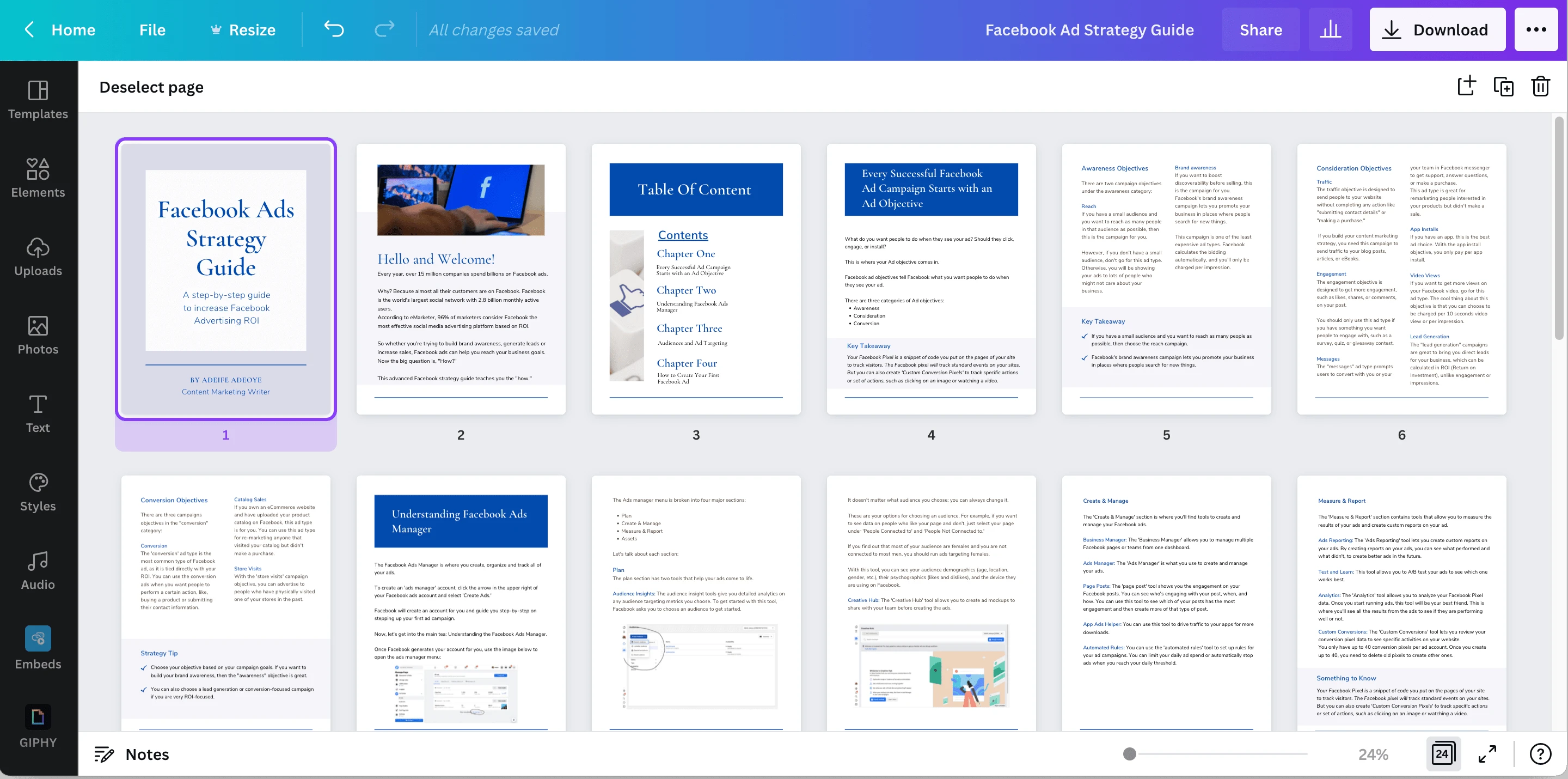Enter fullscreen with the expand arrows icon
Image resolution: width=1568 pixels, height=779 pixels.
pos(1487,754)
